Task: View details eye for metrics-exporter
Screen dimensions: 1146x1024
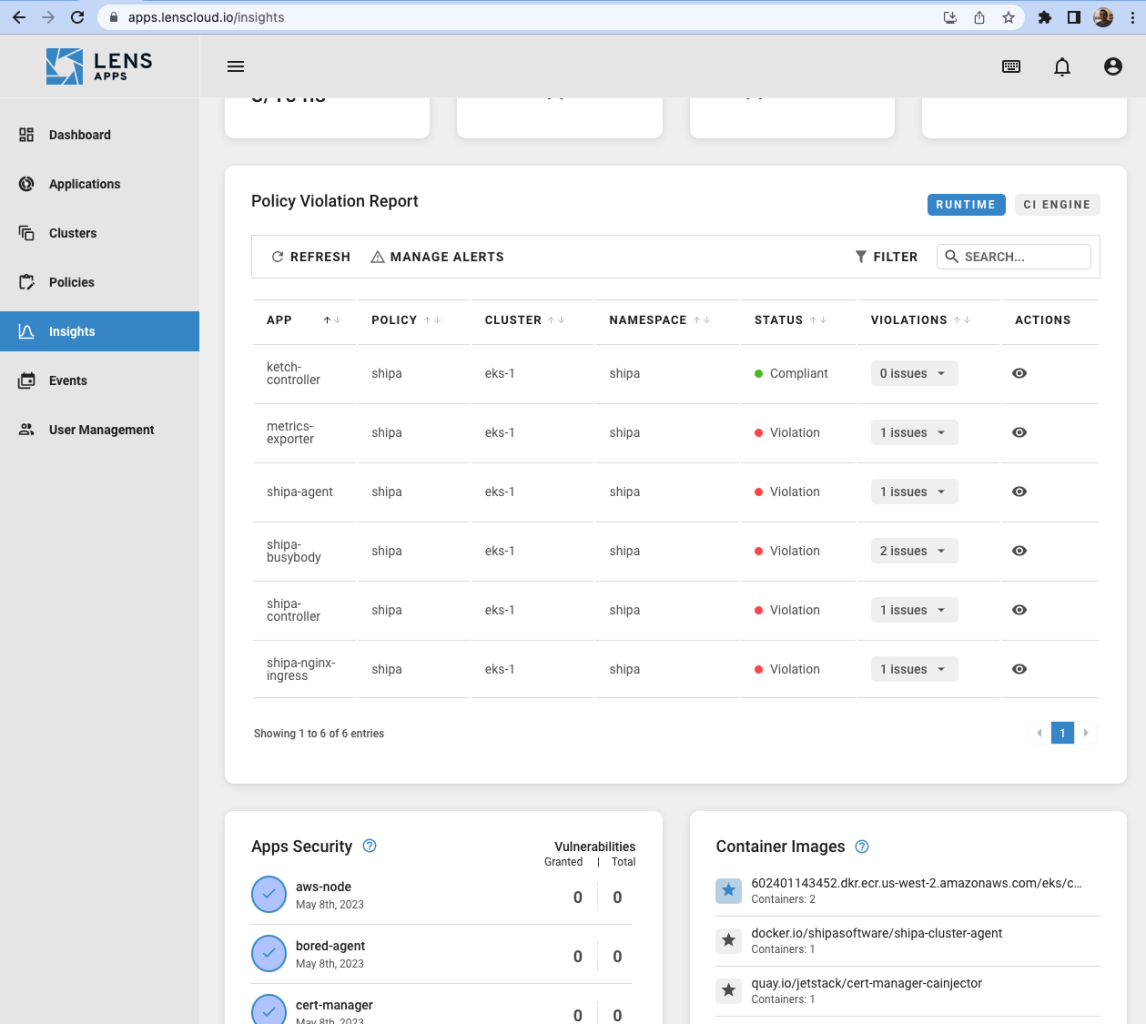Action: coord(1019,433)
